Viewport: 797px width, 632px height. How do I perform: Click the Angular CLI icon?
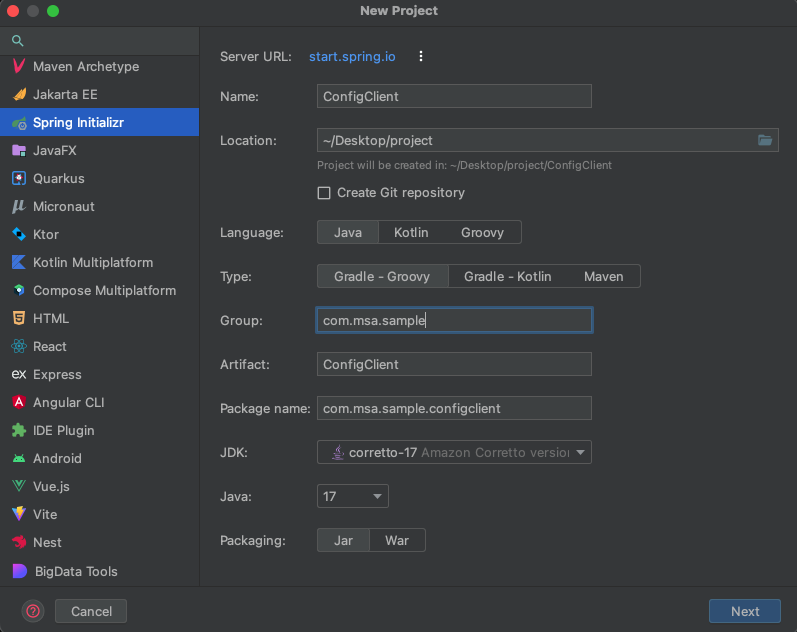coord(19,402)
